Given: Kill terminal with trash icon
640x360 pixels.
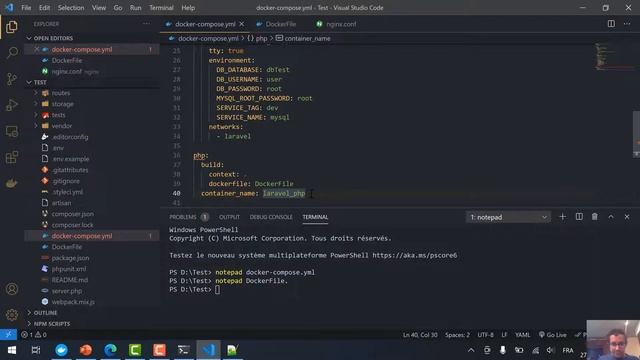Looking at the screenshot, I should [x=595, y=217].
